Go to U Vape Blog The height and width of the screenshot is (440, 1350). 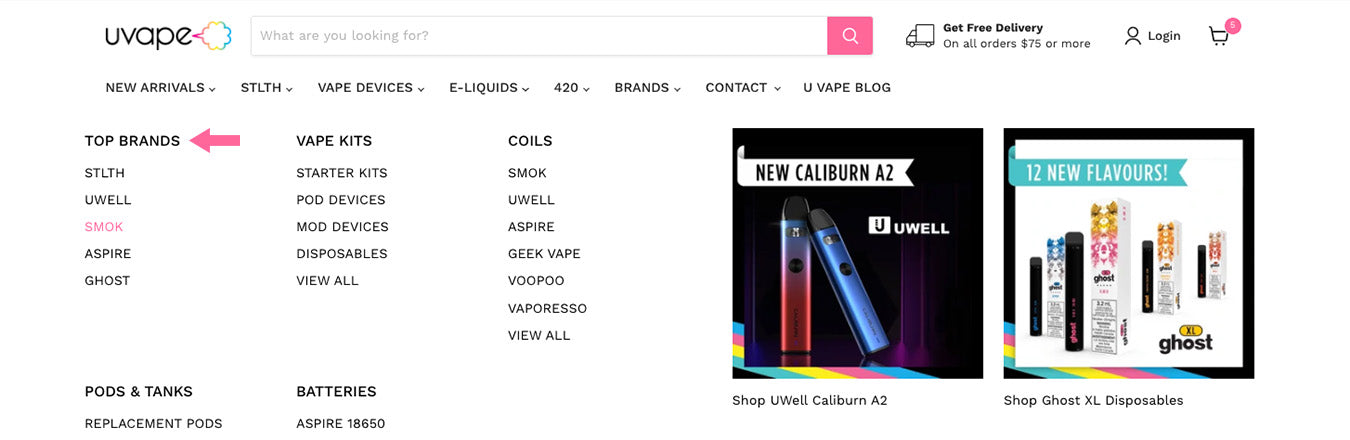(846, 88)
